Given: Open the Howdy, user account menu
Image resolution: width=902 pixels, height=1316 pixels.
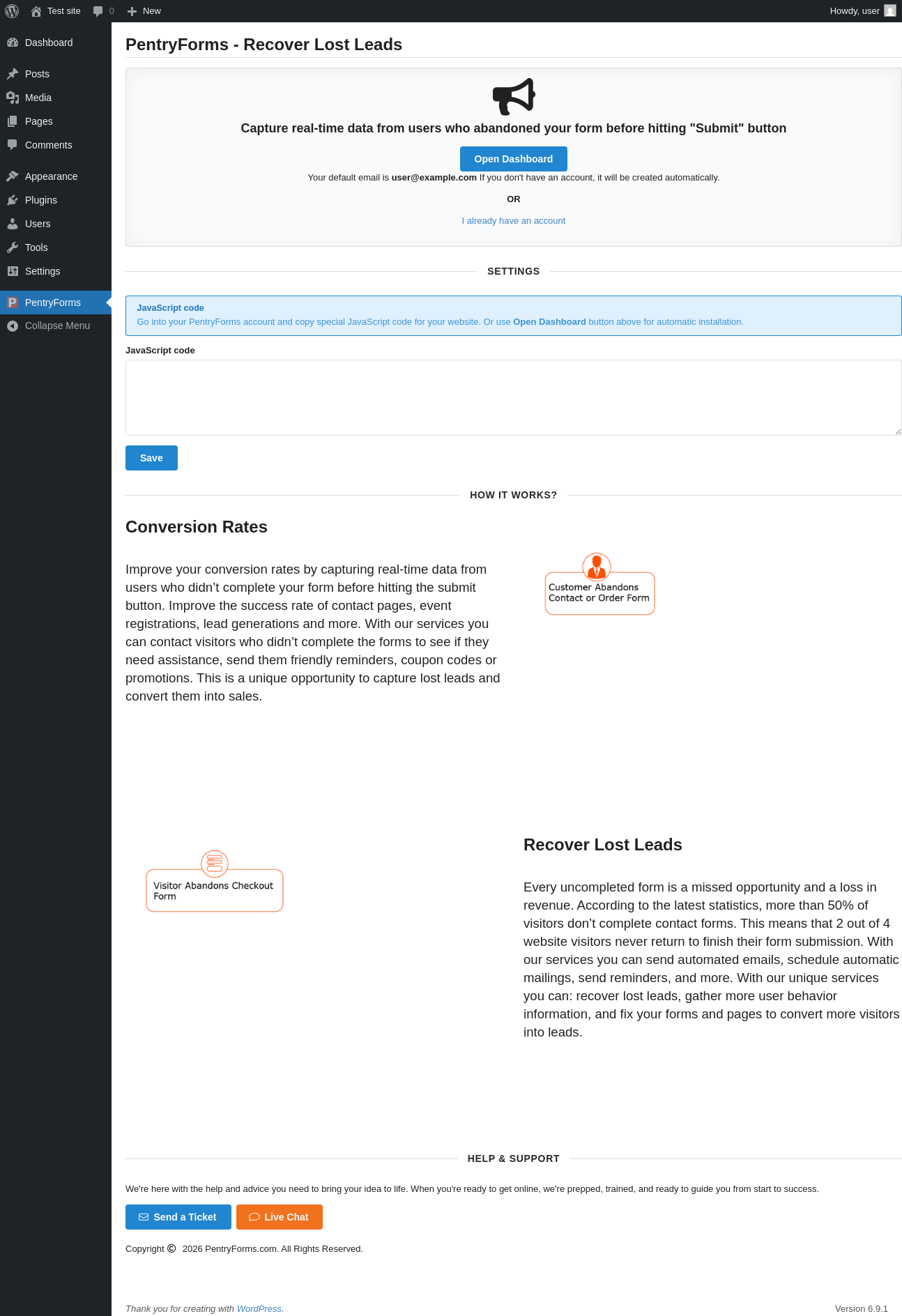Looking at the screenshot, I should (862, 11).
